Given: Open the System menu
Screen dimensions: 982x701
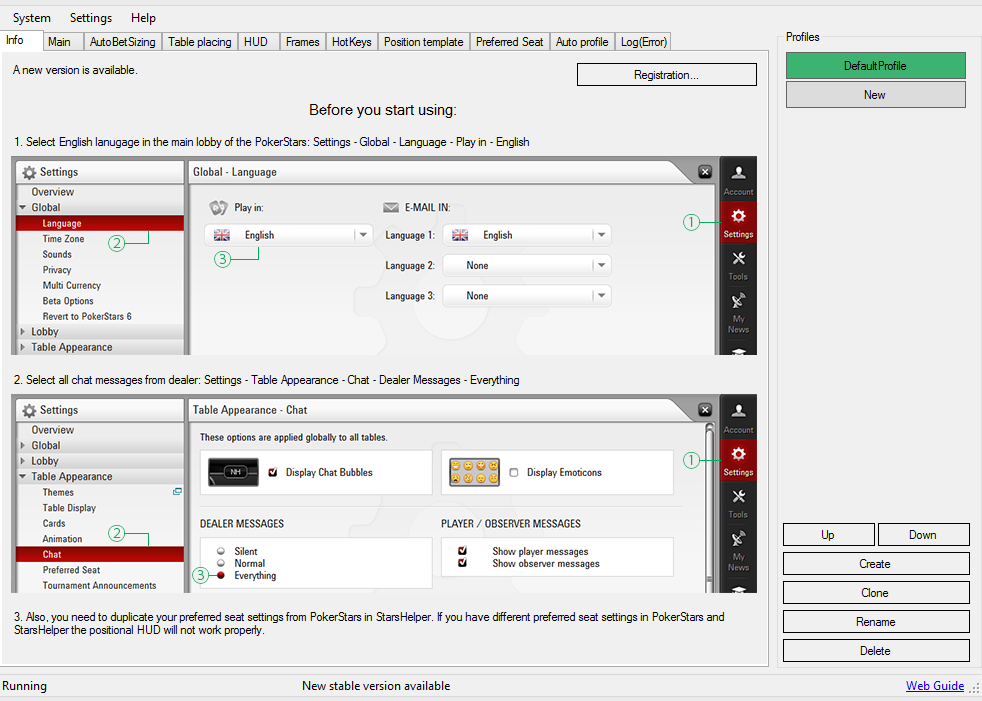Looking at the screenshot, I should click(31, 18).
